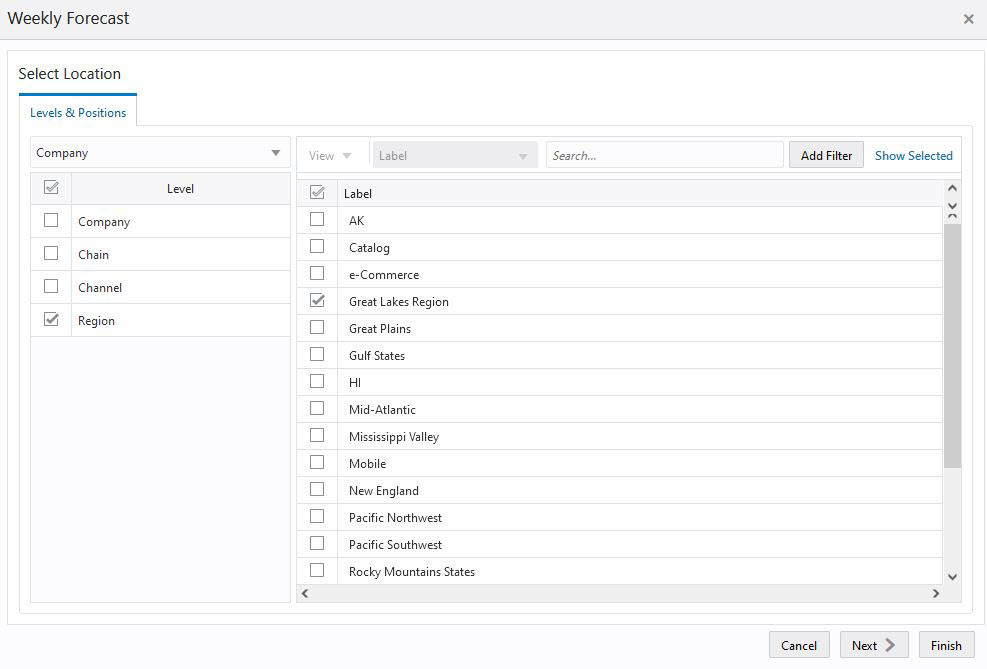
Task: Select the New England row text
Action: tap(383, 491)
